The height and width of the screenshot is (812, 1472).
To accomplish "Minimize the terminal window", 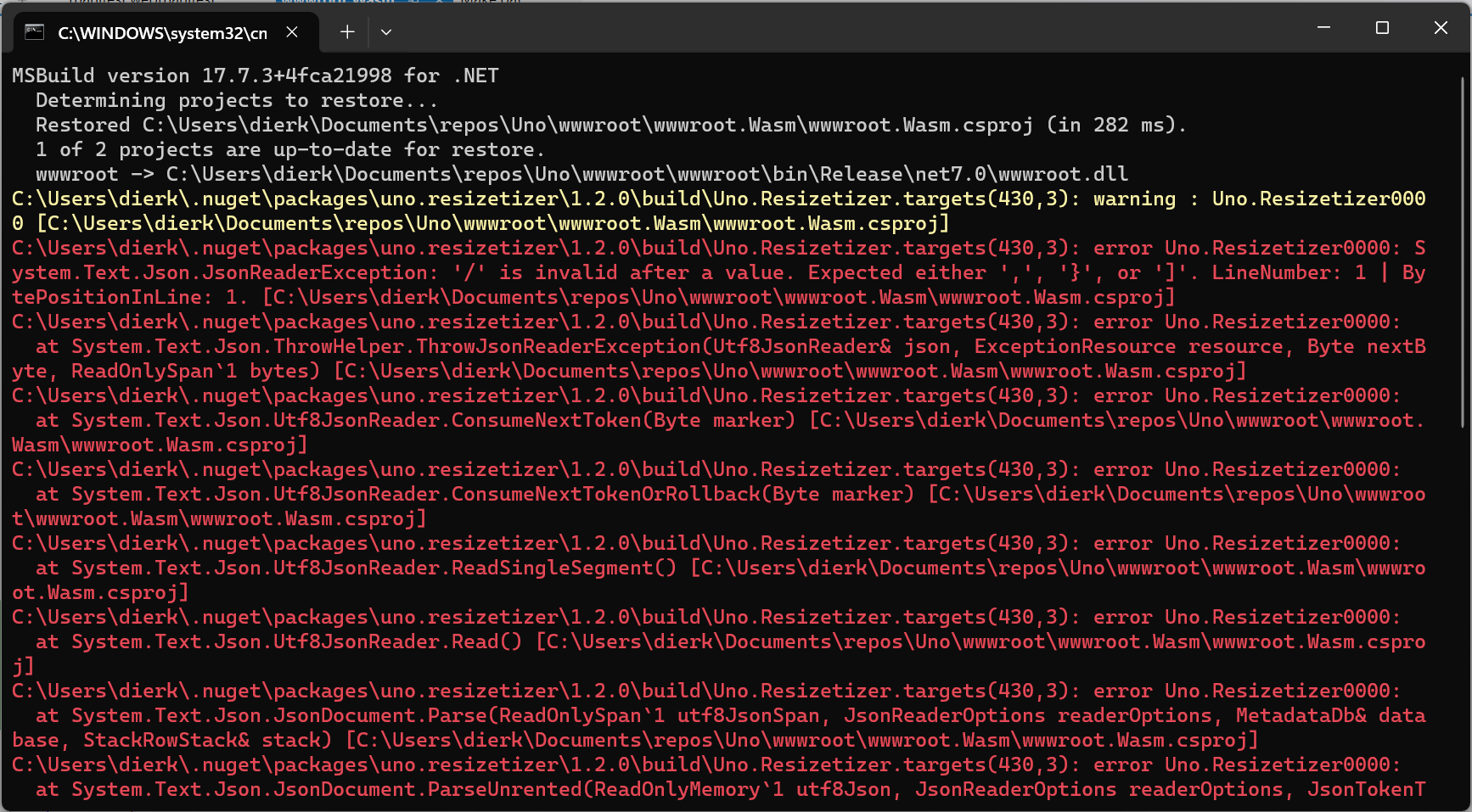I will [1324, 27].
